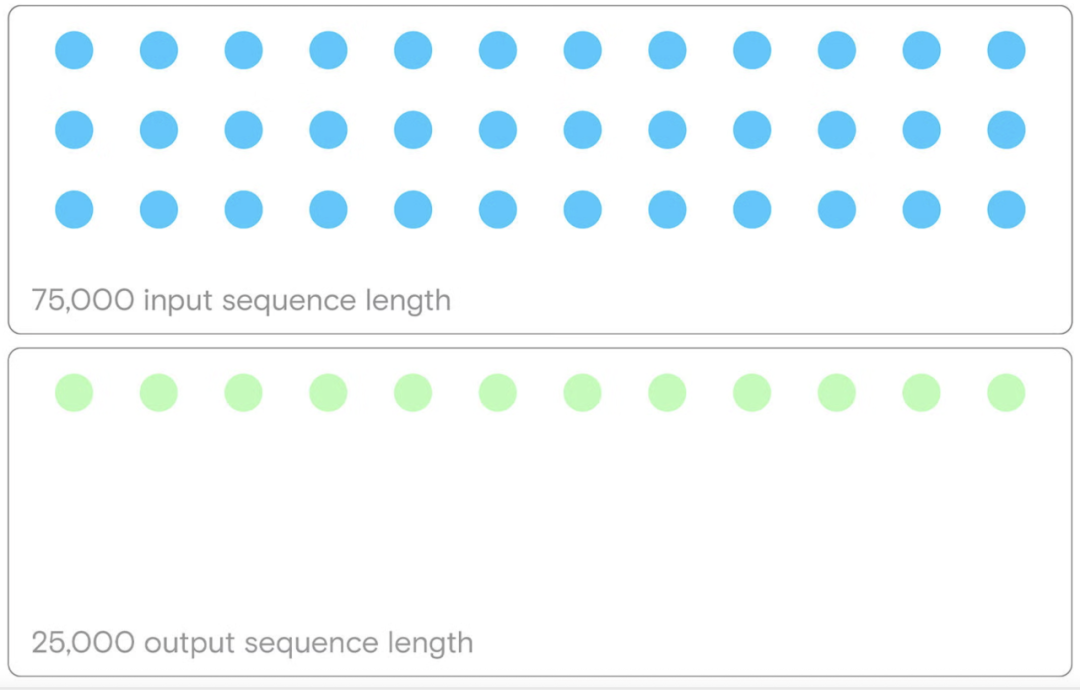Select the seventh blue dot in middle row

[x=583, y=130]
